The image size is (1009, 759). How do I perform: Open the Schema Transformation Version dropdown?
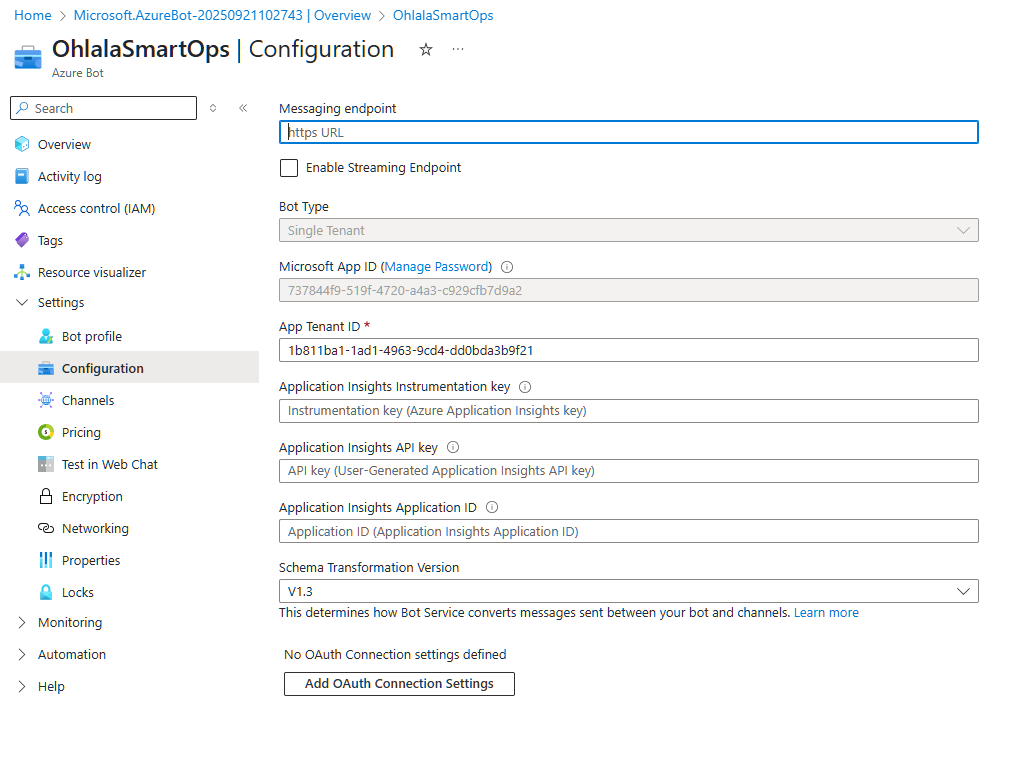[628, 591]
